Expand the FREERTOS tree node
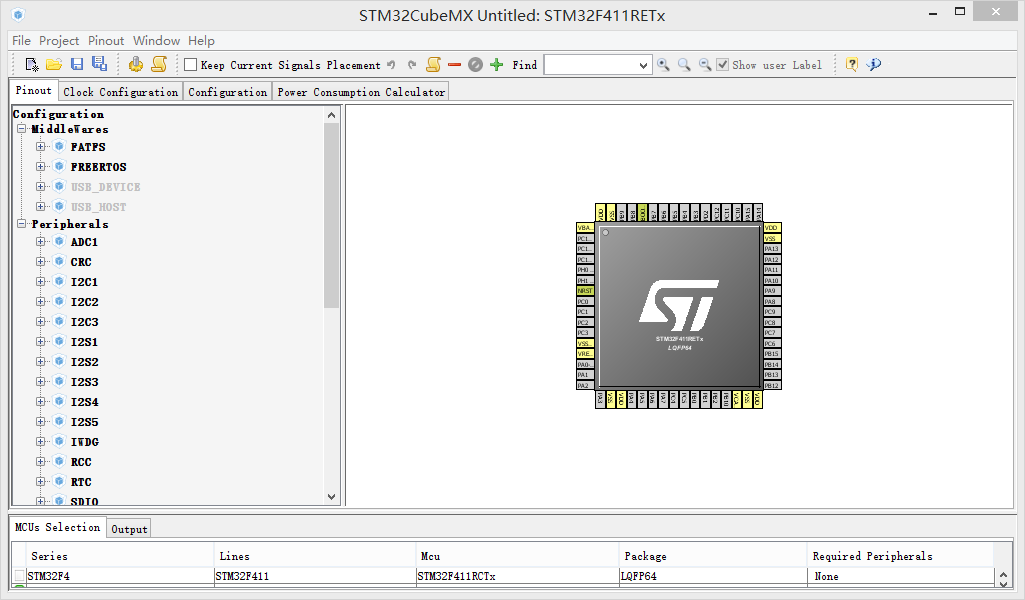 [x=41, y=167]
